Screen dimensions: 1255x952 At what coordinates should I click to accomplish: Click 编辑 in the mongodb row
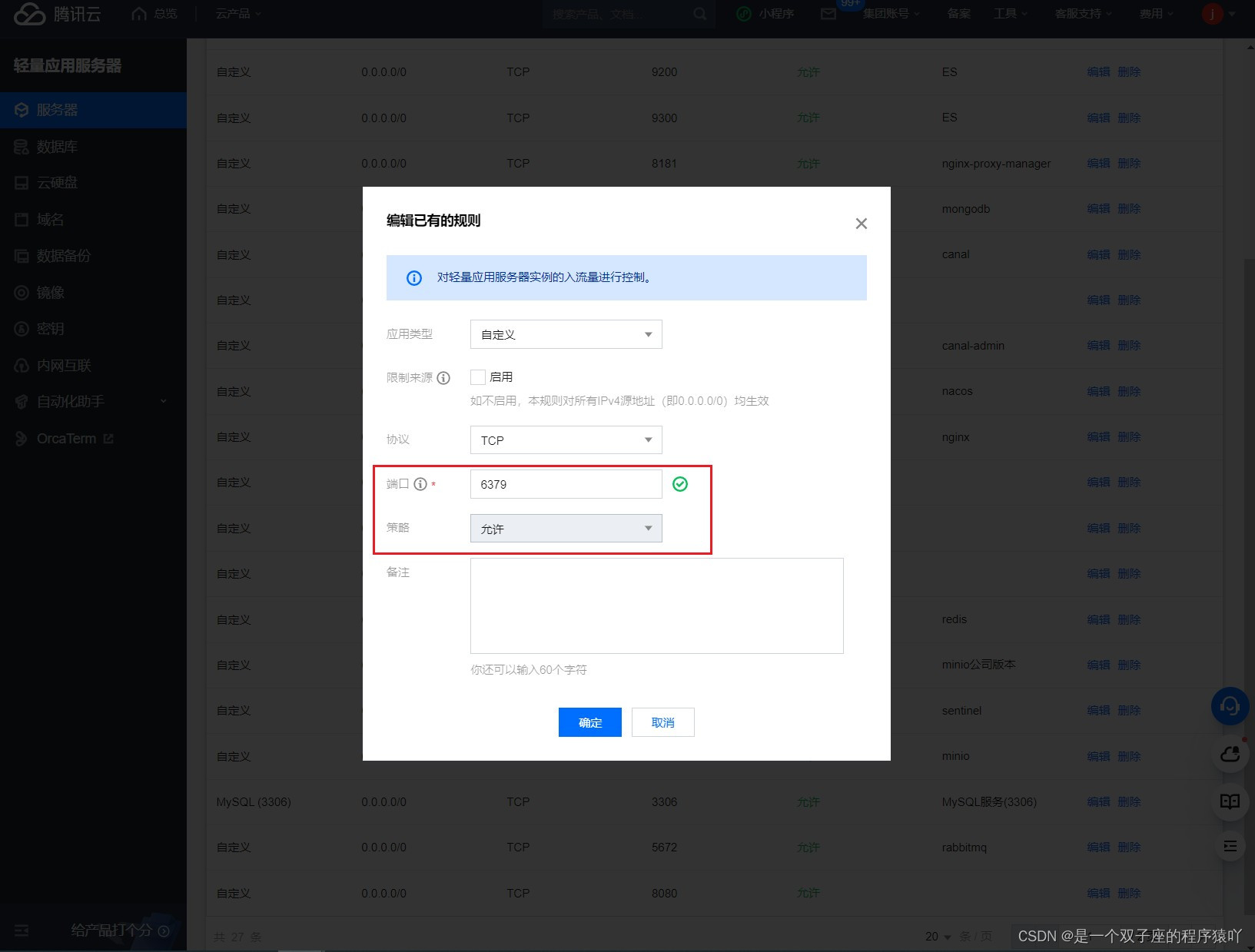point(1098,209)
